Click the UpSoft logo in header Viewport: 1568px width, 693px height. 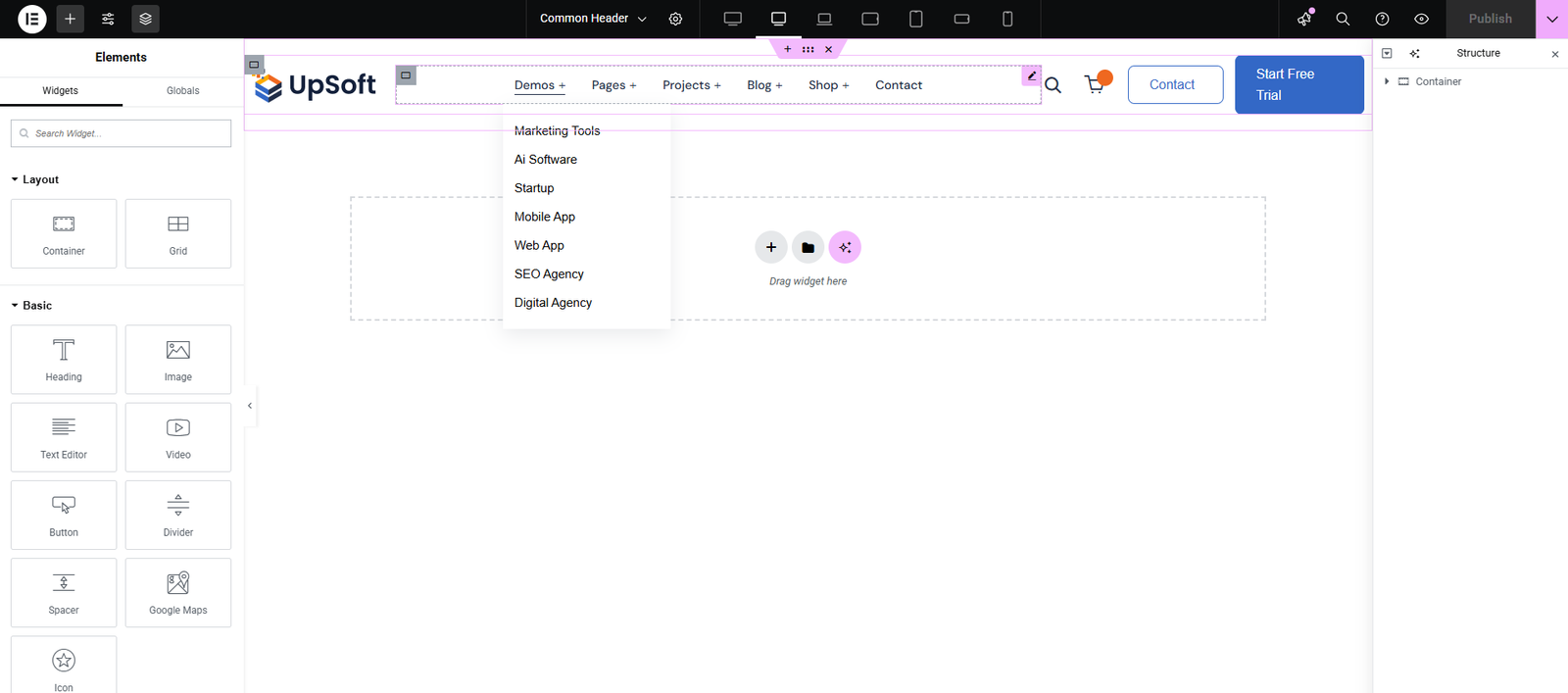(315, 85)
